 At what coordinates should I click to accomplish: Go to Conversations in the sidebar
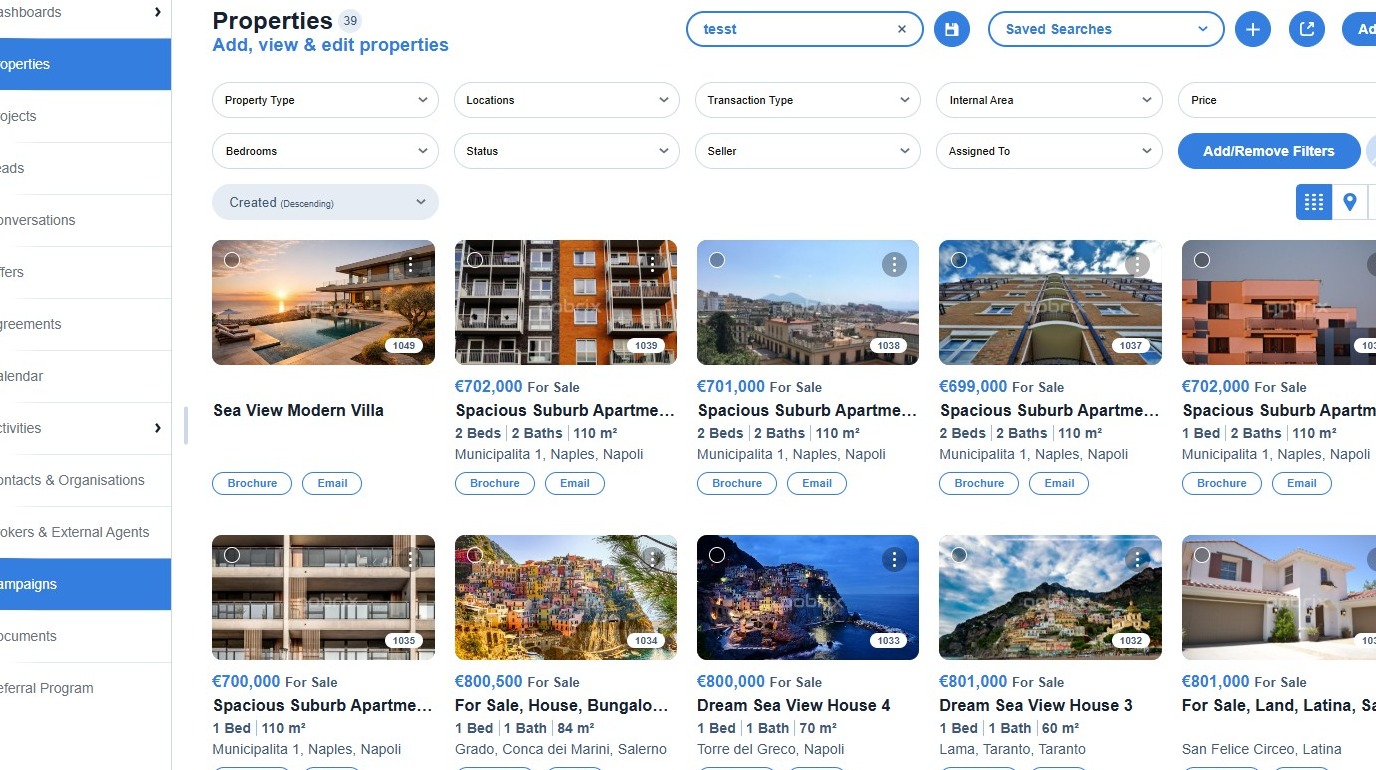pos(85,220)
